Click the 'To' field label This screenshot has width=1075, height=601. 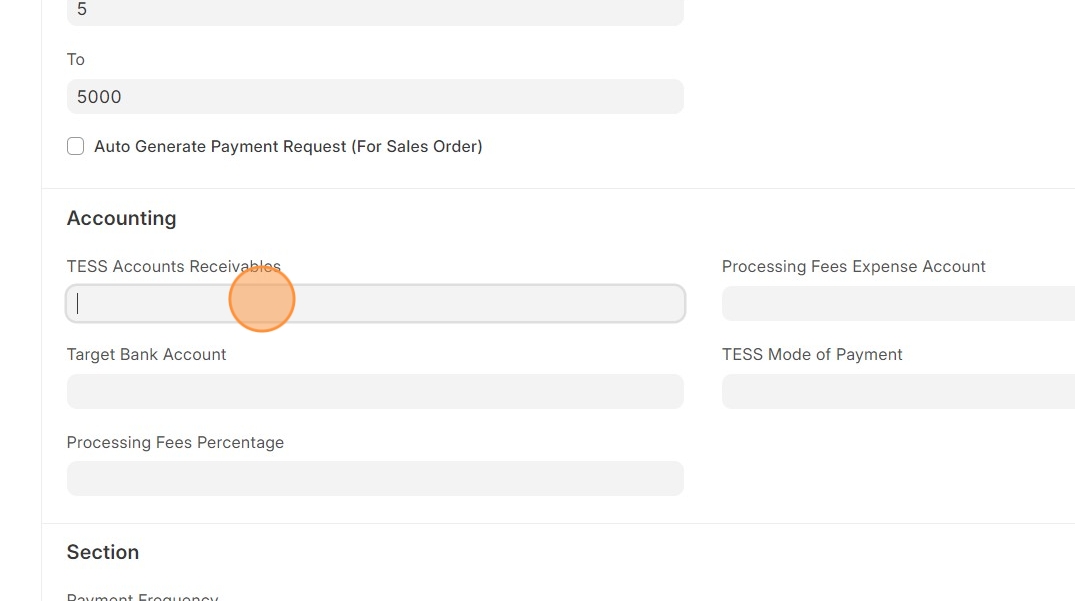coord(76,60)
